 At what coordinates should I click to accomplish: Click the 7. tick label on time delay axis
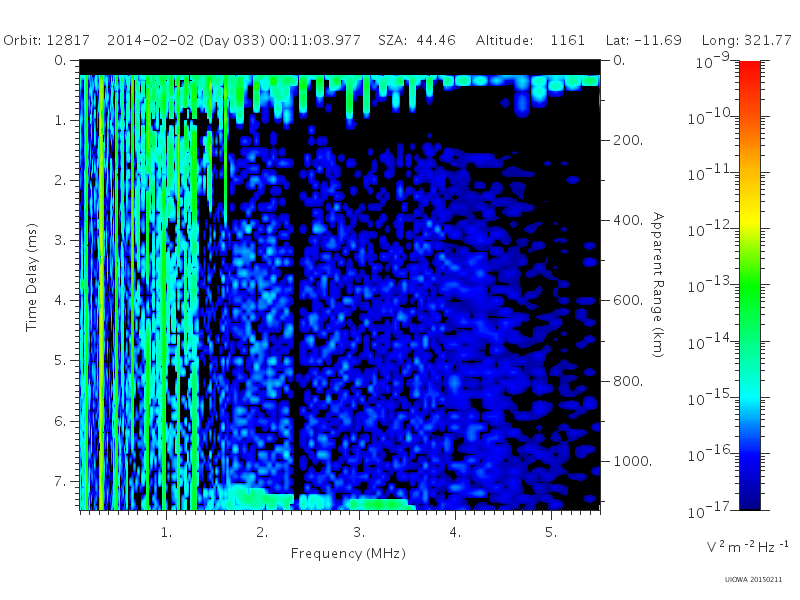[60, 481]
